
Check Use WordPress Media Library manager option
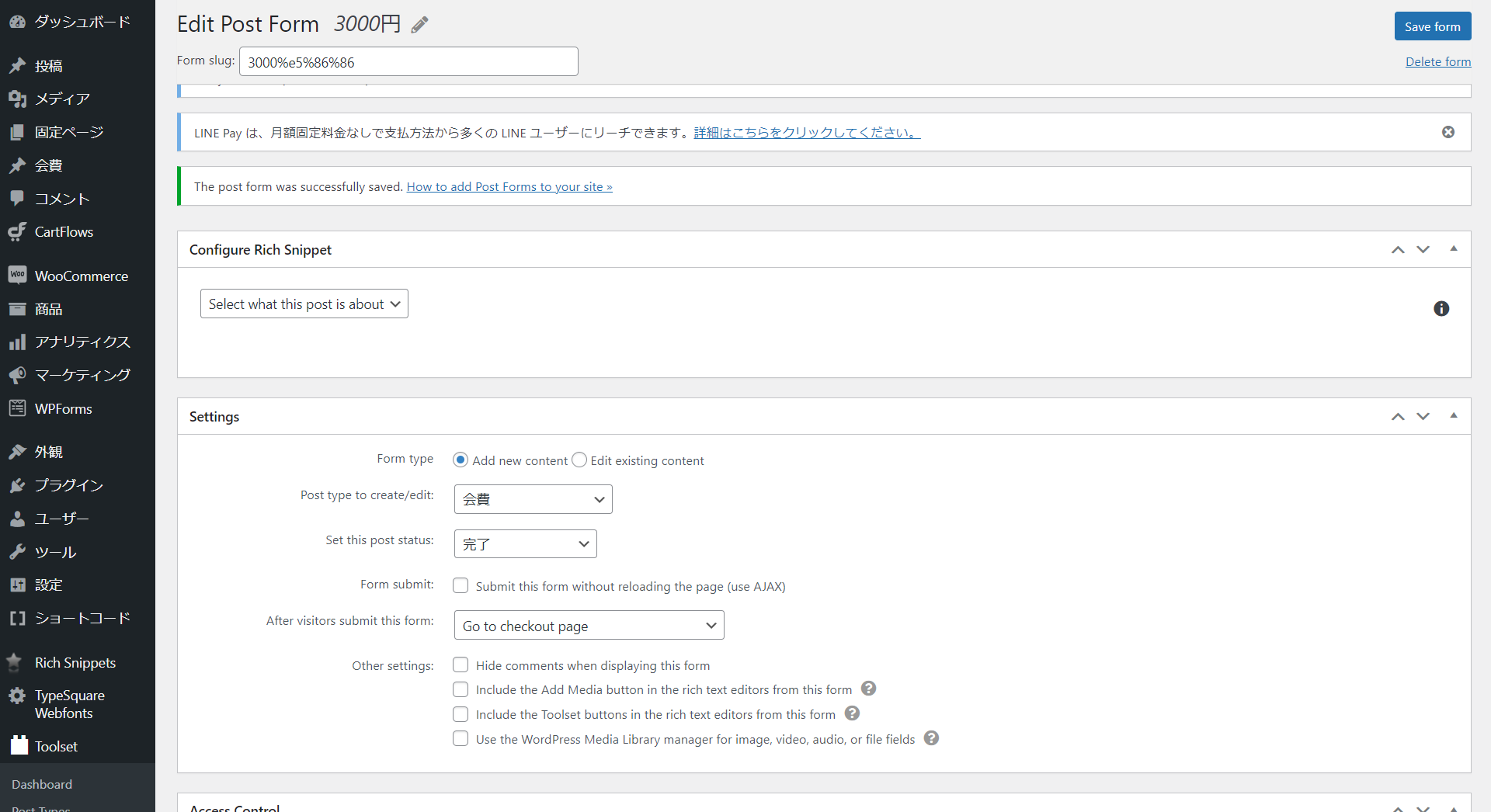point(461,738)
